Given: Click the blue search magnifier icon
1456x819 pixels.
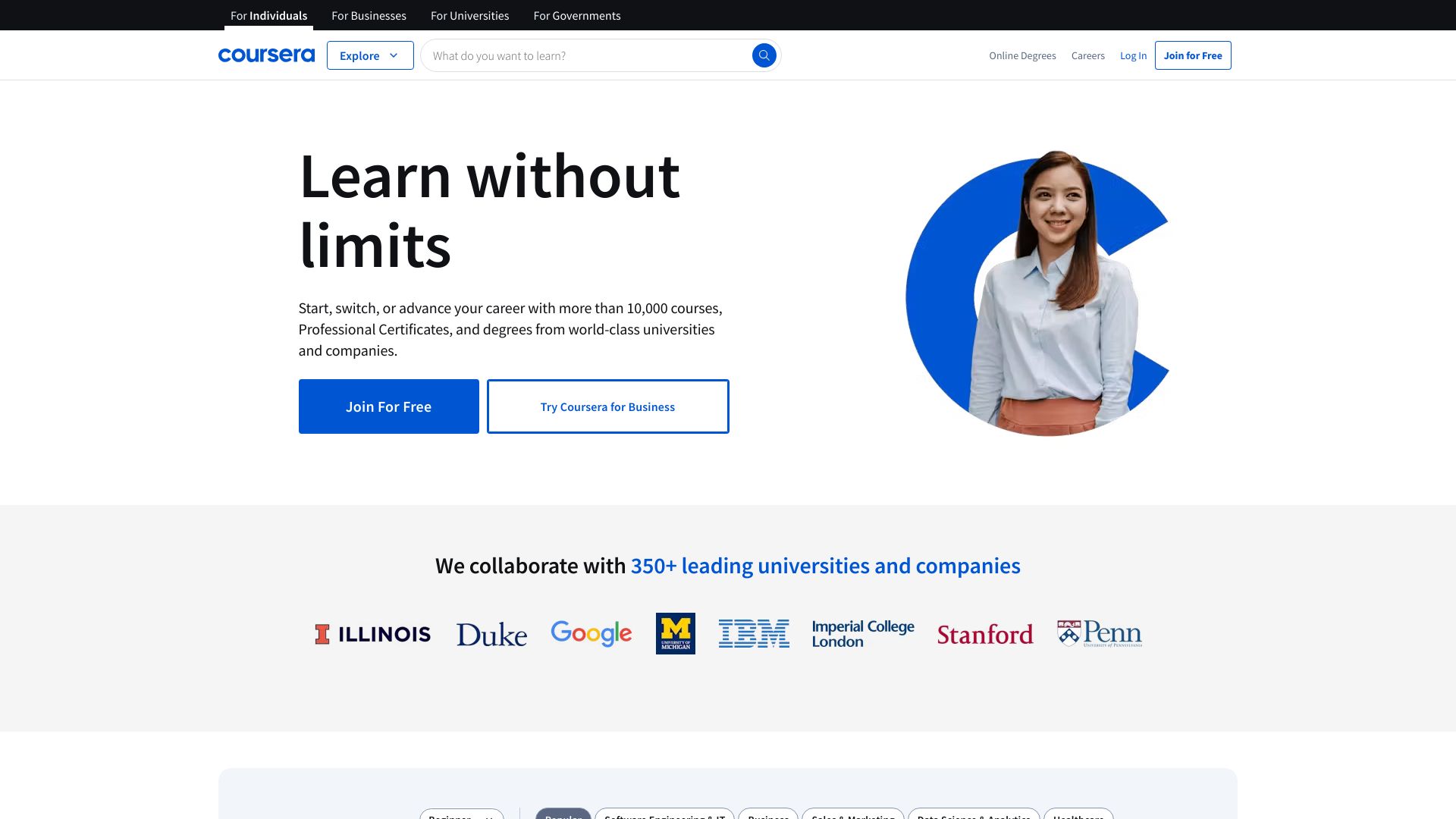Looking at the screenshot, I should pyautogui.click(x=764, y=55).
